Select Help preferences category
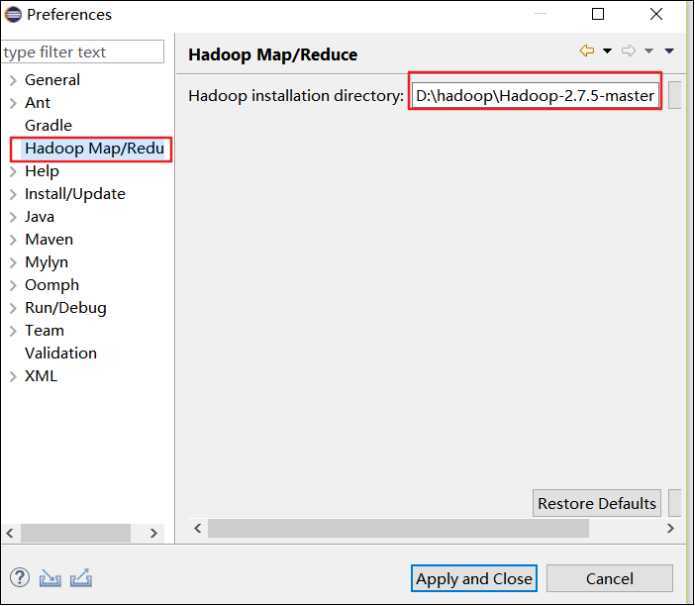Screen dimensions: 695x606 pyautogui.click(x=42, y=171)
